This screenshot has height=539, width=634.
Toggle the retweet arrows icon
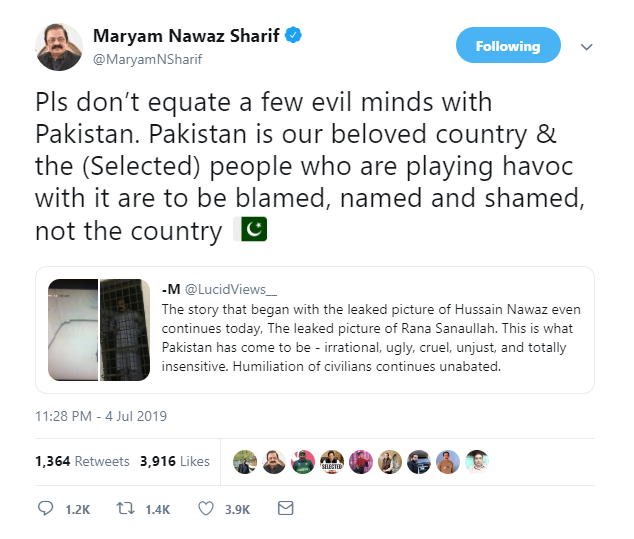127,509
